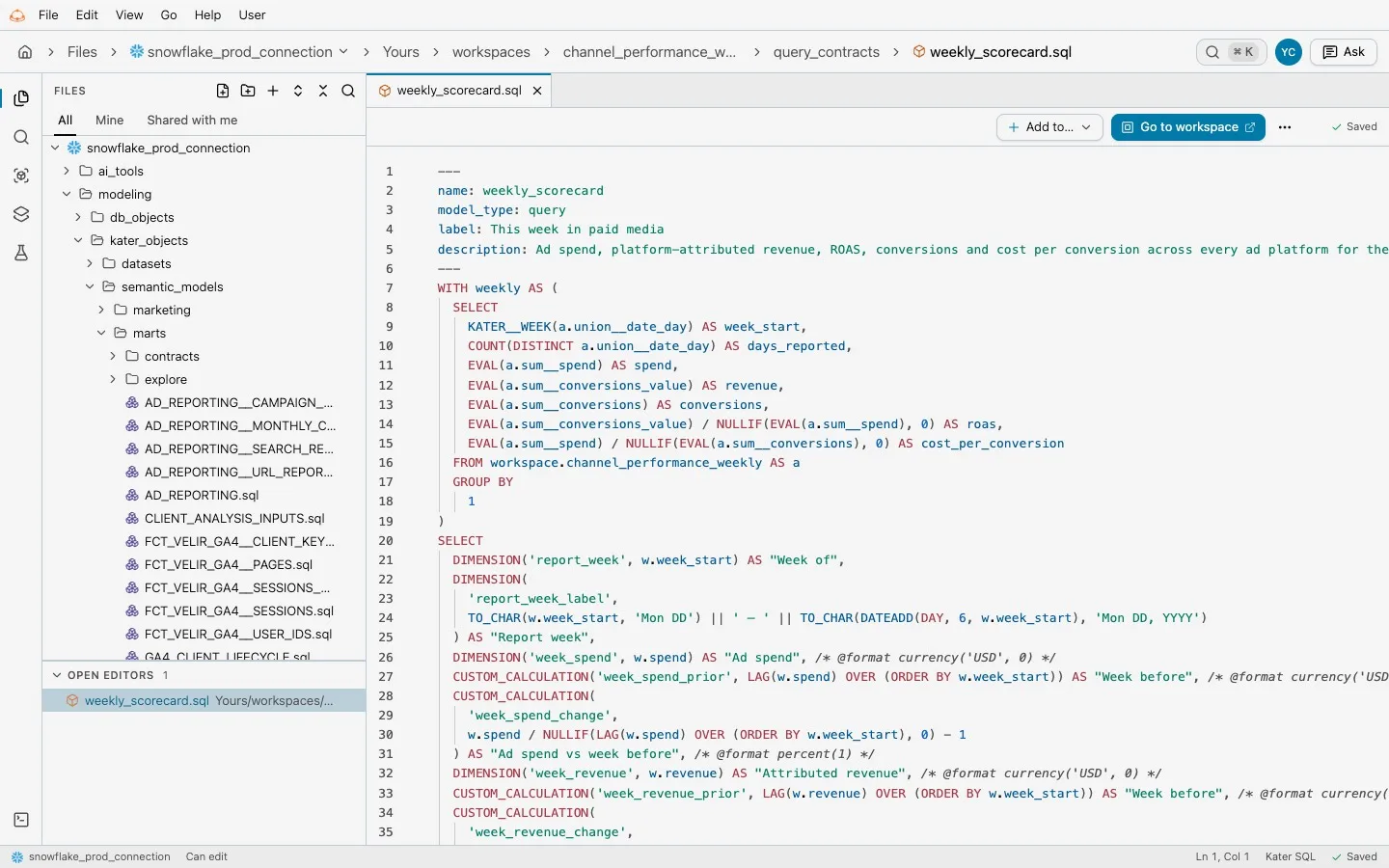Open the Search view in left sidebar
This screenshot has height=868, width=1389.
click(x=21, y=137)
